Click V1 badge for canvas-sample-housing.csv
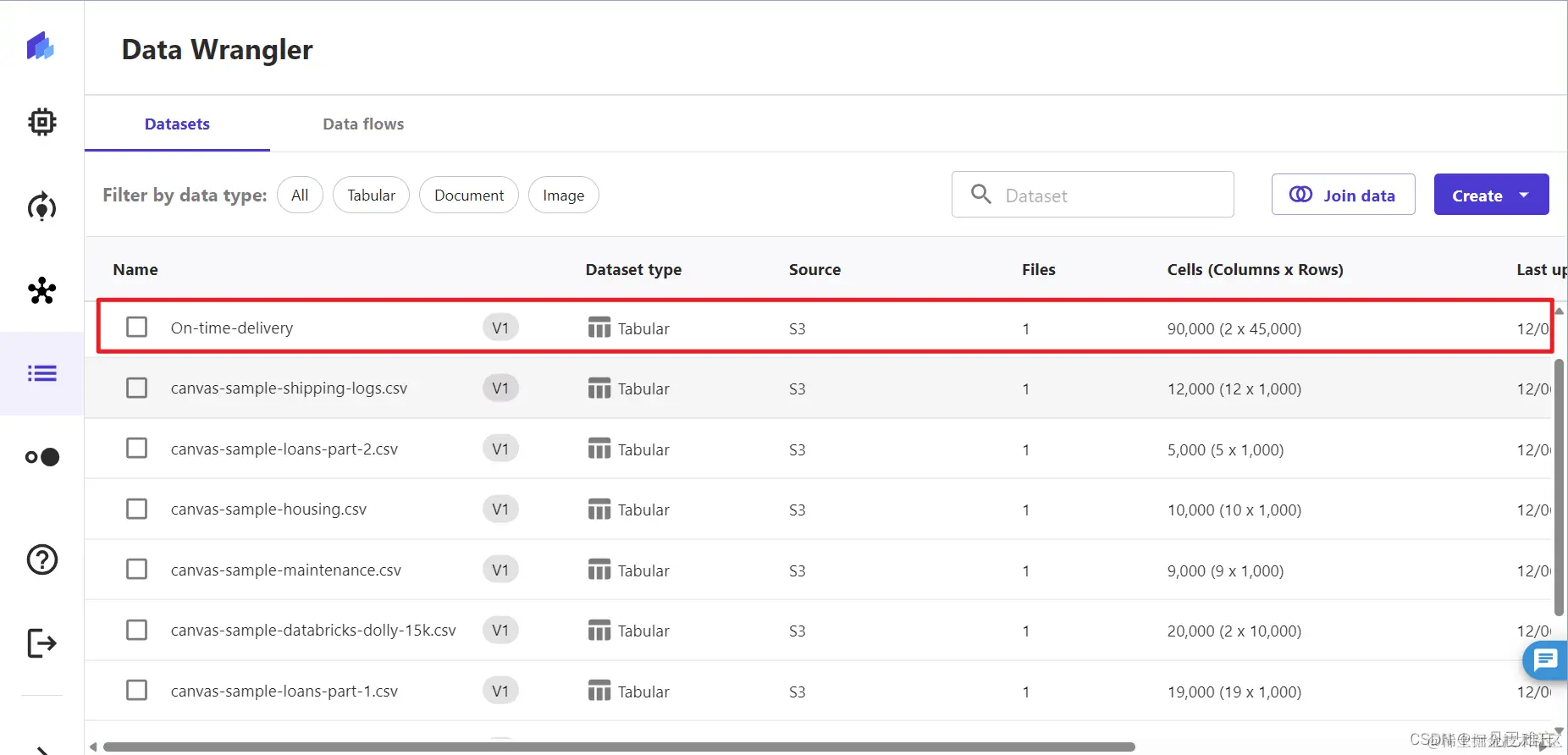This screenshot has width=1568, height=755. pyautogui.click(x=500, y=509)
